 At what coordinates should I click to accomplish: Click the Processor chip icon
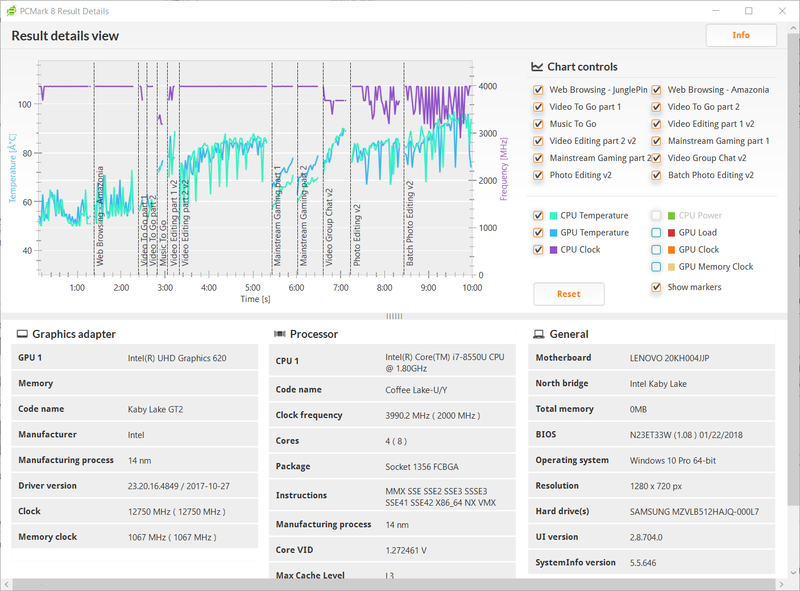[280, 334]
